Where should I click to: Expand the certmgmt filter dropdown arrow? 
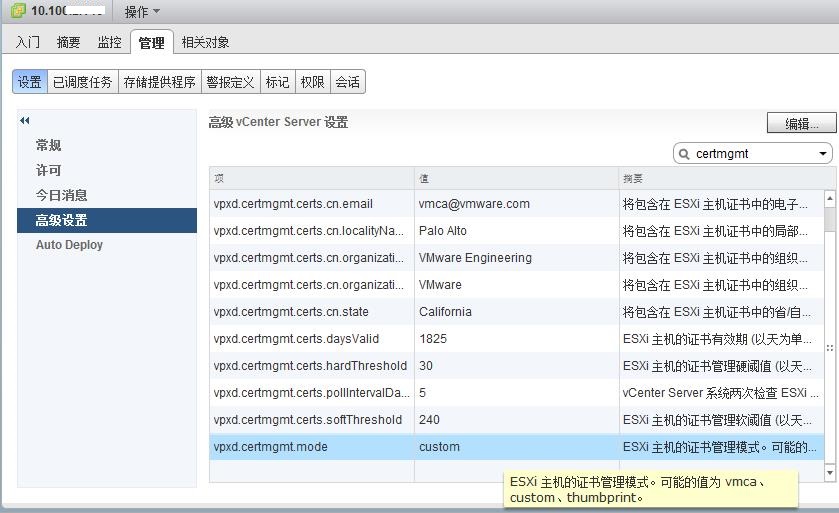click(823, 154)
